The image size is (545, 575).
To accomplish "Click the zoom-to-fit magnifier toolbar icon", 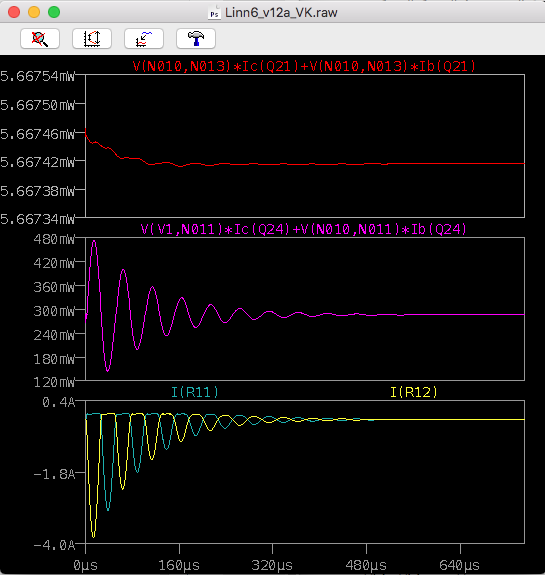I will point(40,39).
